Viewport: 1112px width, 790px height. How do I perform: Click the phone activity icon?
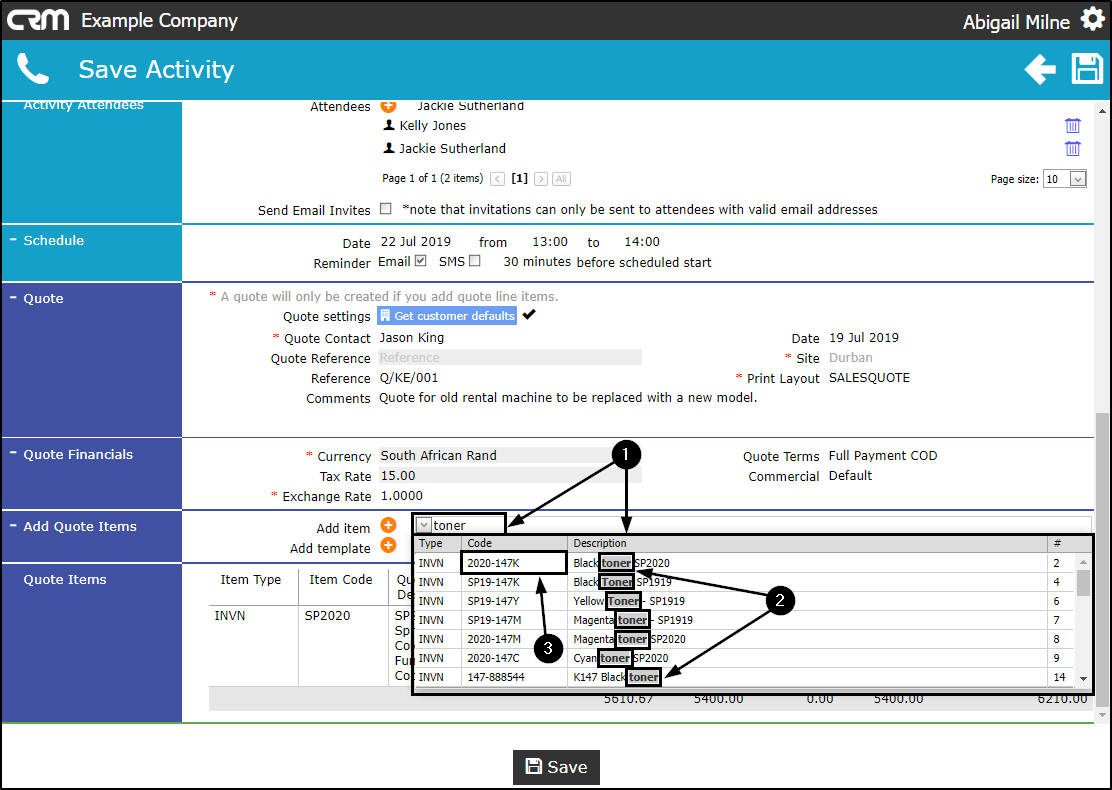click(33, 69)
